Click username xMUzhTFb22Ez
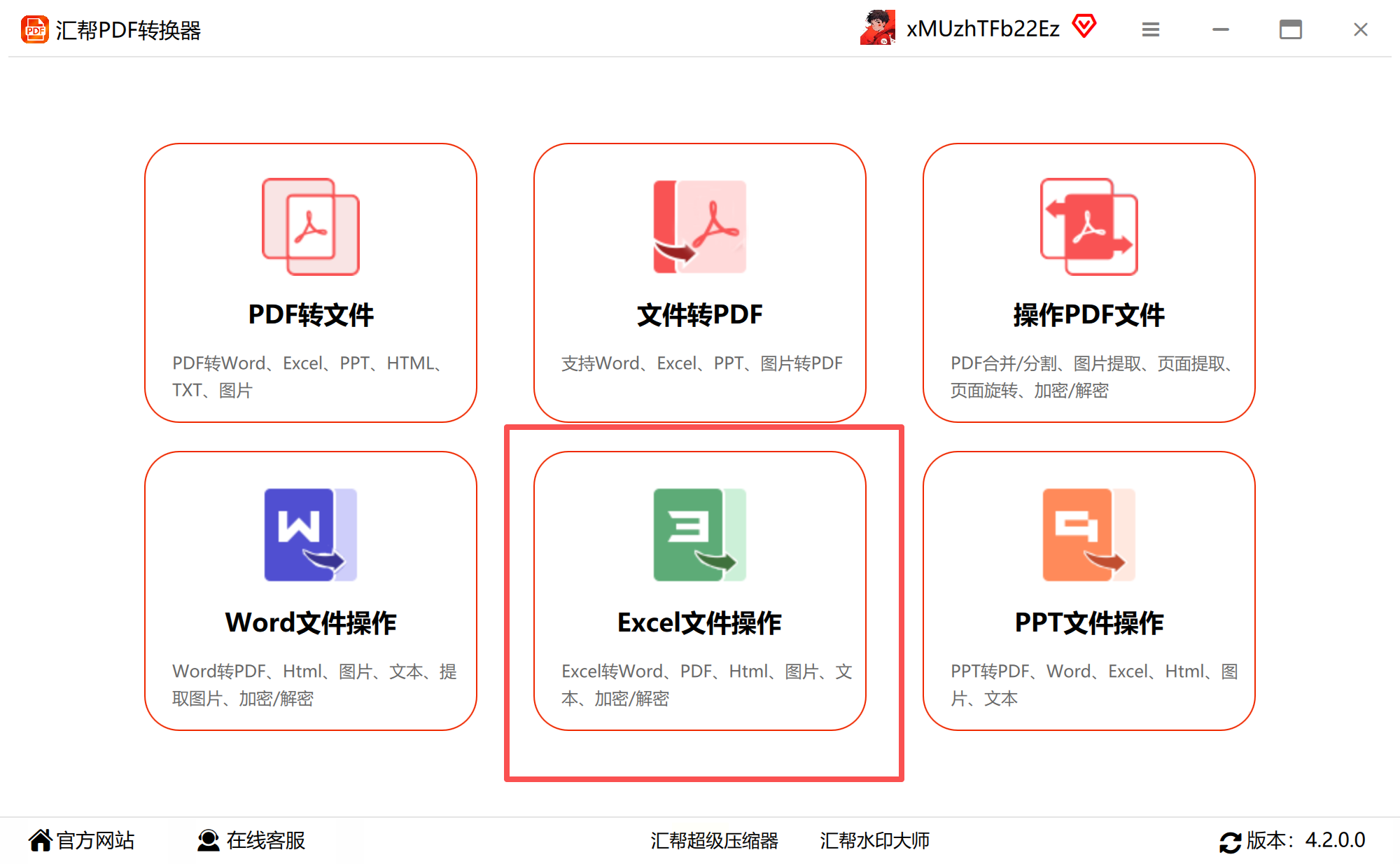This screenshot has width=1400, height=864. 983,29
